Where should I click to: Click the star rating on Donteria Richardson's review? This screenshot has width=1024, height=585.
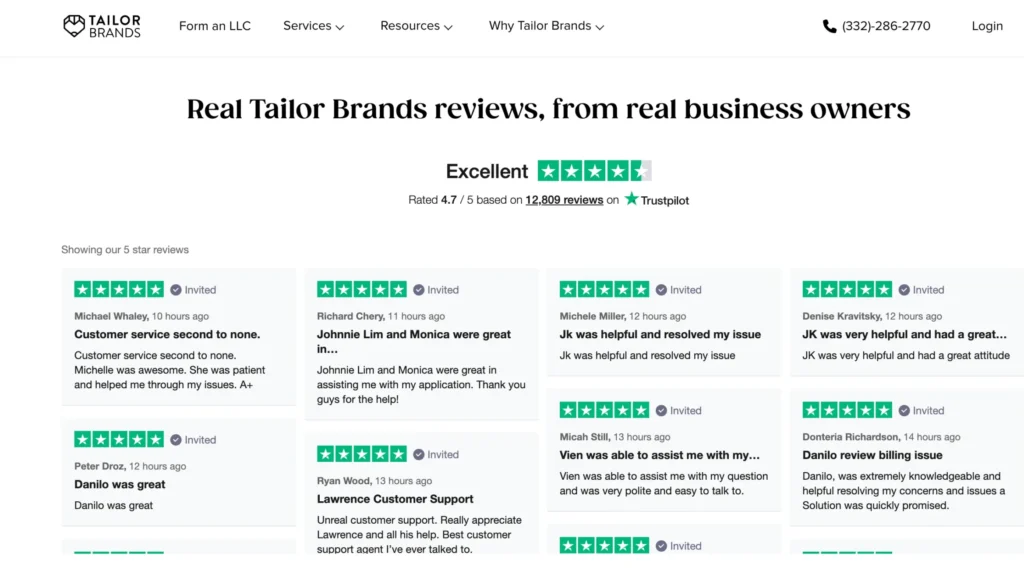click(x=846, y=410)
